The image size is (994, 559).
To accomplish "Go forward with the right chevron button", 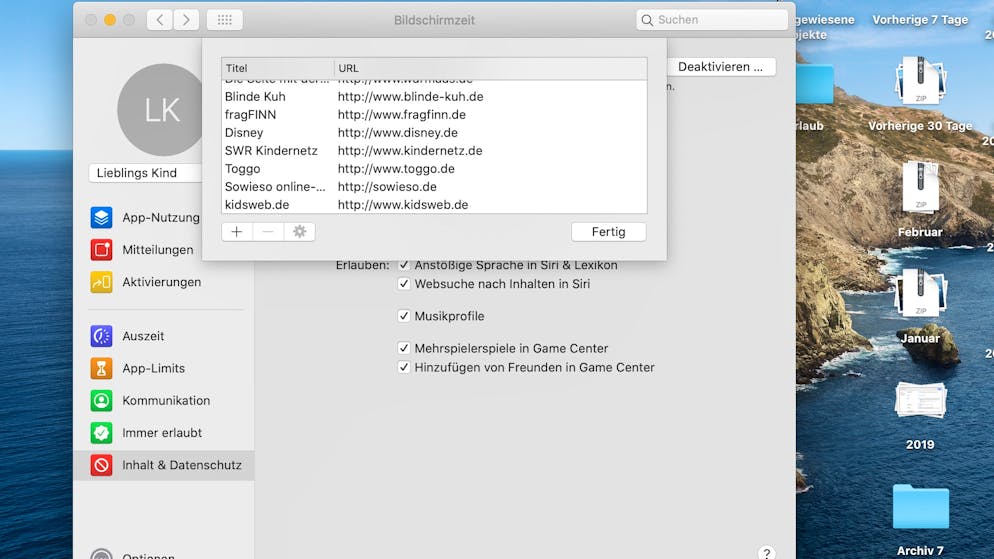I will pyautogui.click(x=186, y=20).
